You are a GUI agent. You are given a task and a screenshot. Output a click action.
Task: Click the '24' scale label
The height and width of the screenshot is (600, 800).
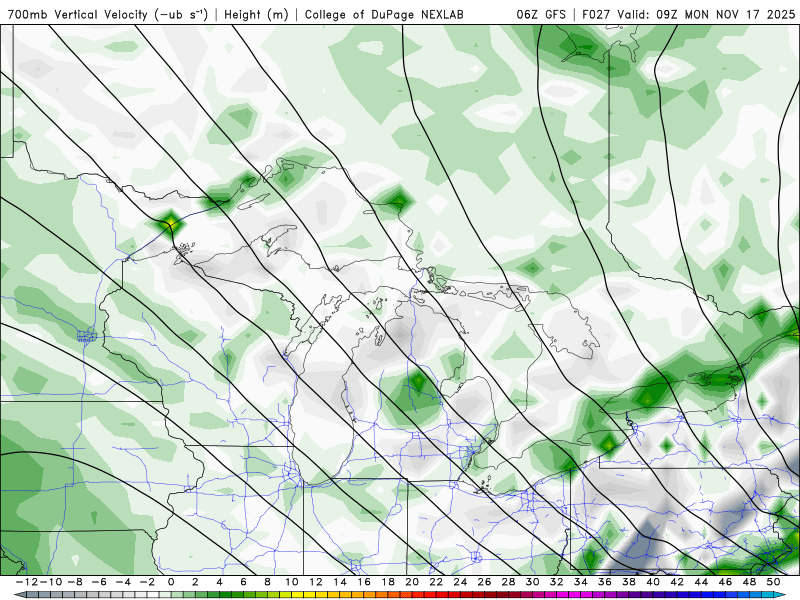(x=460, y=582)
